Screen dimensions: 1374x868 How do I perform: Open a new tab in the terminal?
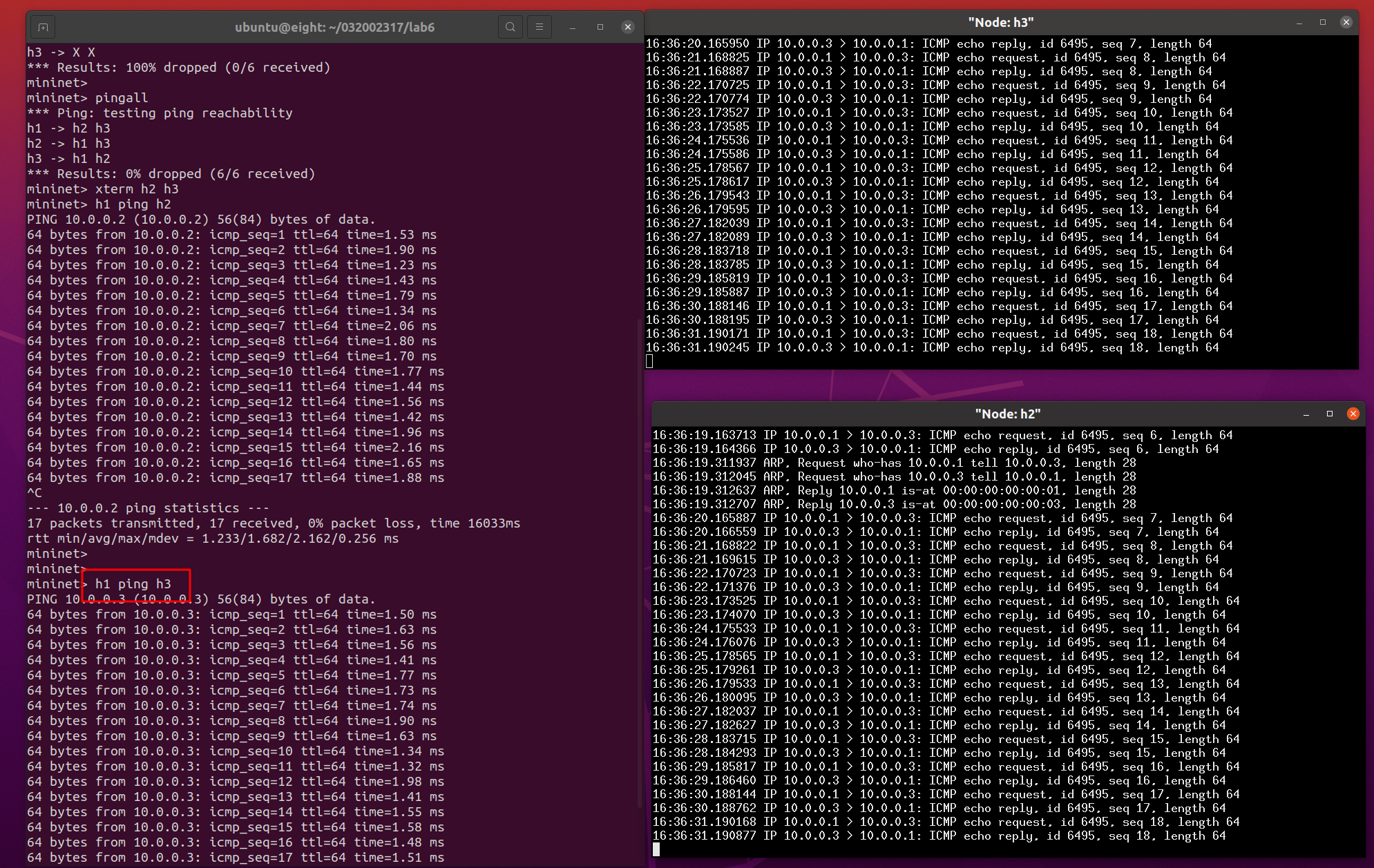tap(43, 27)
